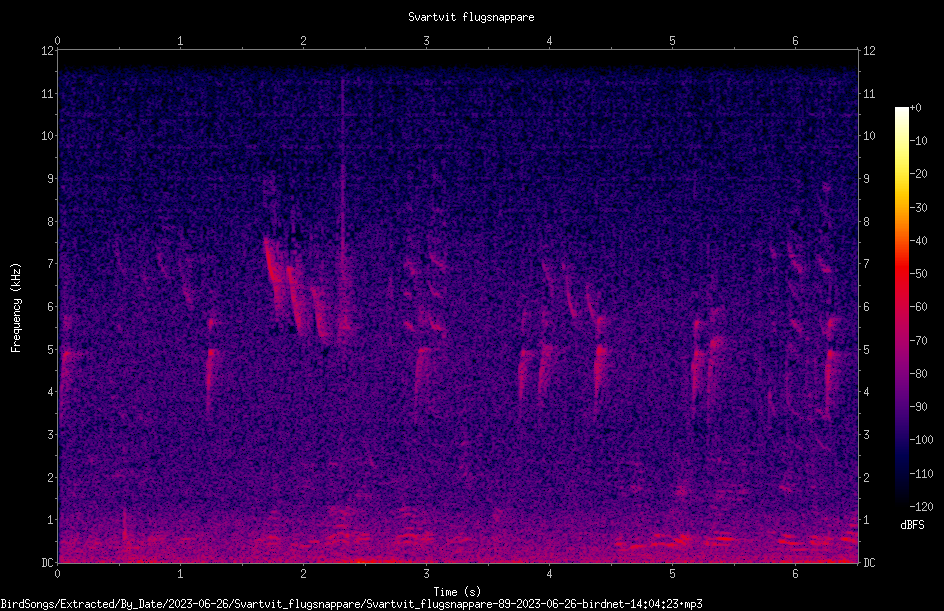Click the 'Frequency (kHz)' axis label
Viewport: 944px width, 611px height.
16,308
